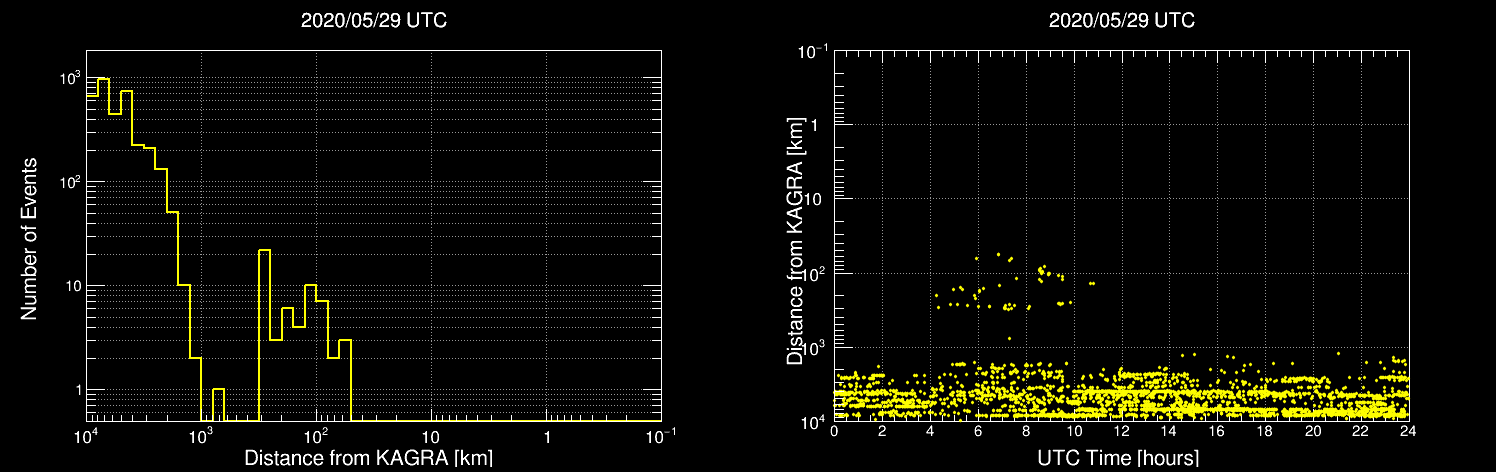Click the 10^-1 tick label on the histogram x-axis
The height and width of the screenshot is (472, 1496).
(661, 437)
